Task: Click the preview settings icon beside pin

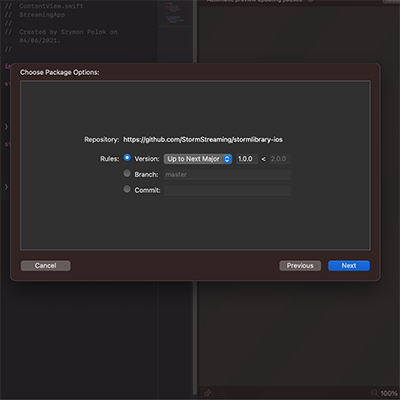Action: (x=222, y=393)
